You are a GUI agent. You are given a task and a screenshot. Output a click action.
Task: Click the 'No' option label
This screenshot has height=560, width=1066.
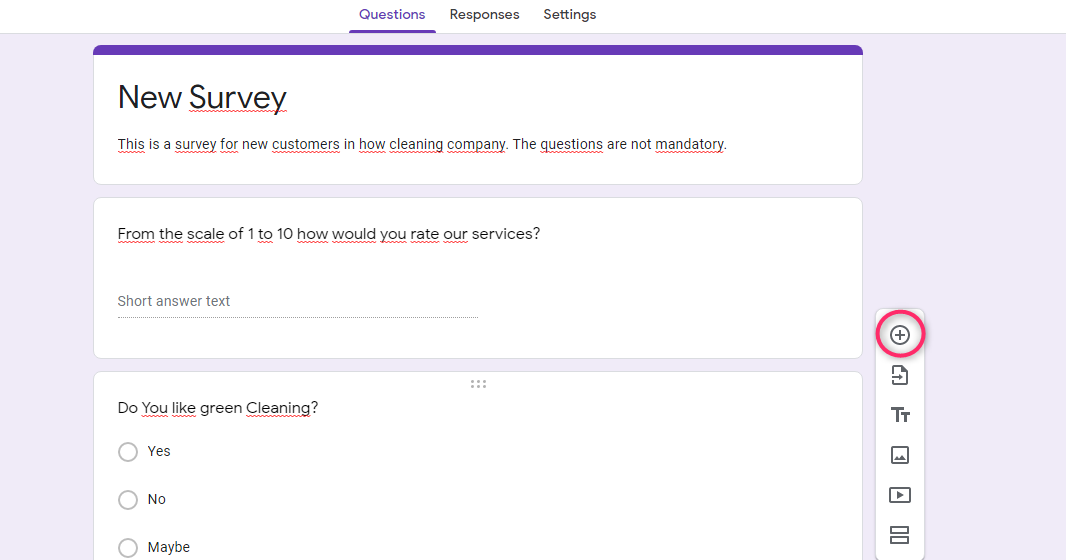click(x=156, y=499)
